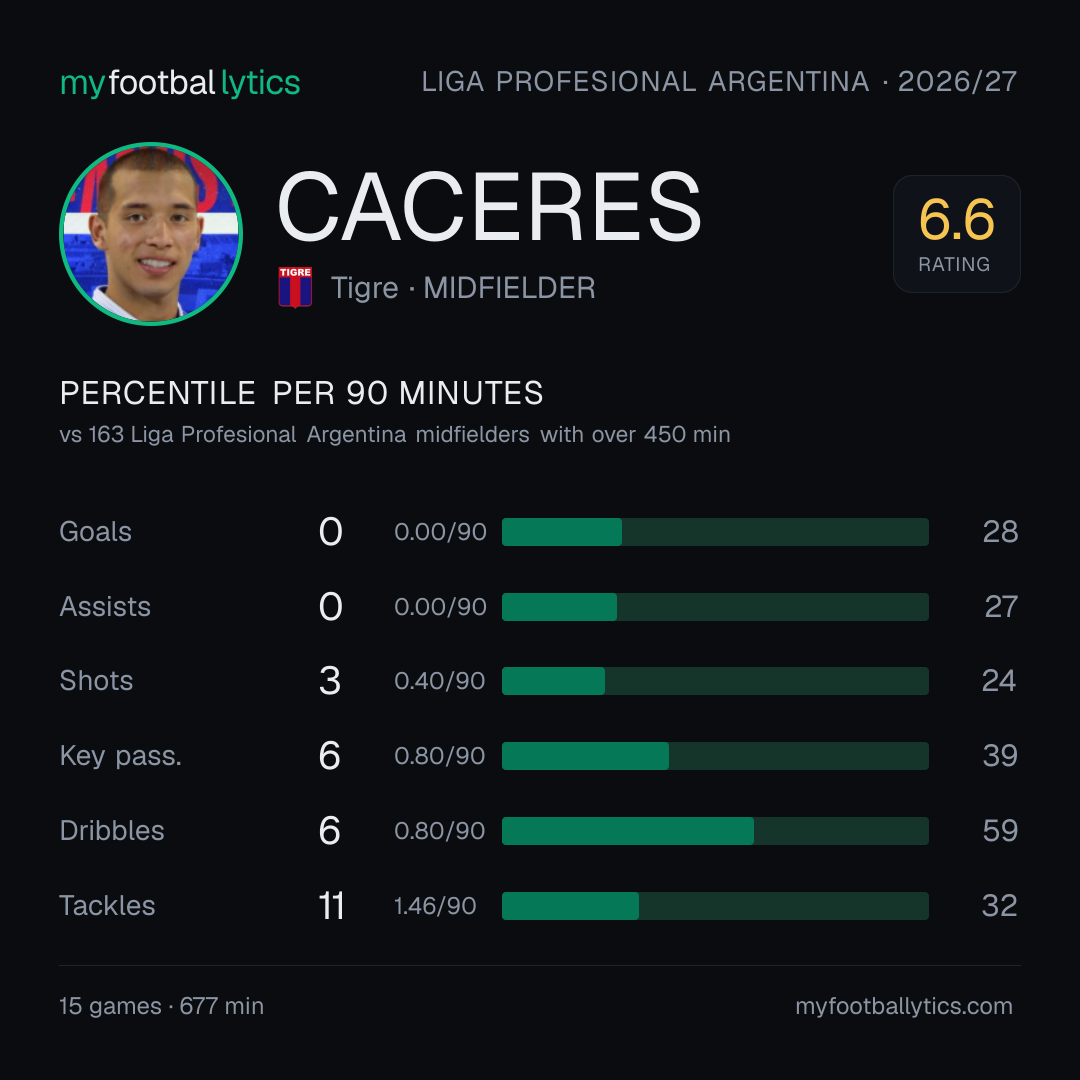Image resolution: width=1080 pixels, height=1080 pixels.
Task: Click the Tackles percentile bar
Action: coord(715,906)
